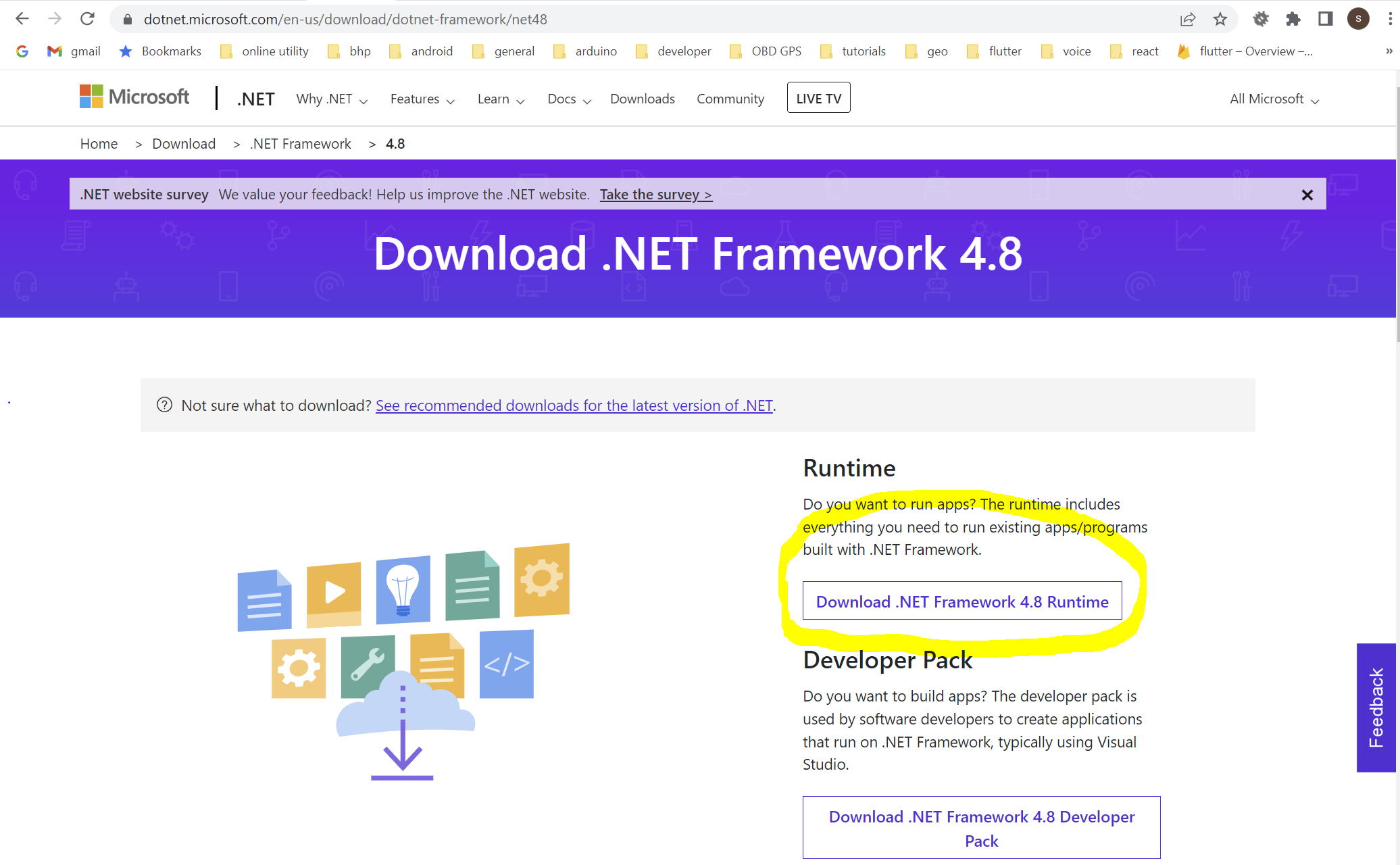Viewport: 1400px width, 865px height.
Task: Go to the Community nav item
Action: point(730,99)
